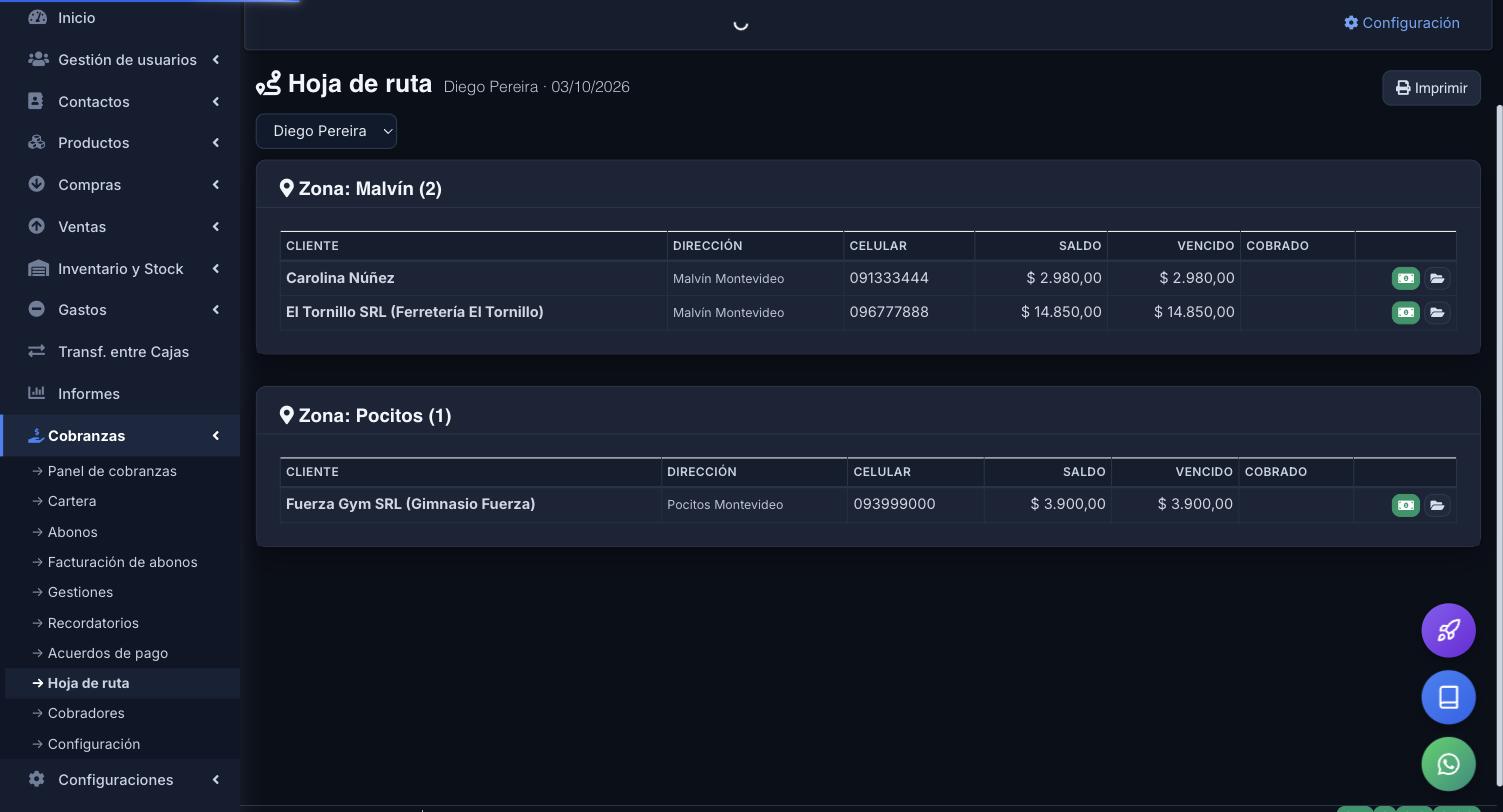The height and width of the screenshot is (812, 1503).
Task: Click the Gestión de usuarios people icon
Action: coord(38,59)
